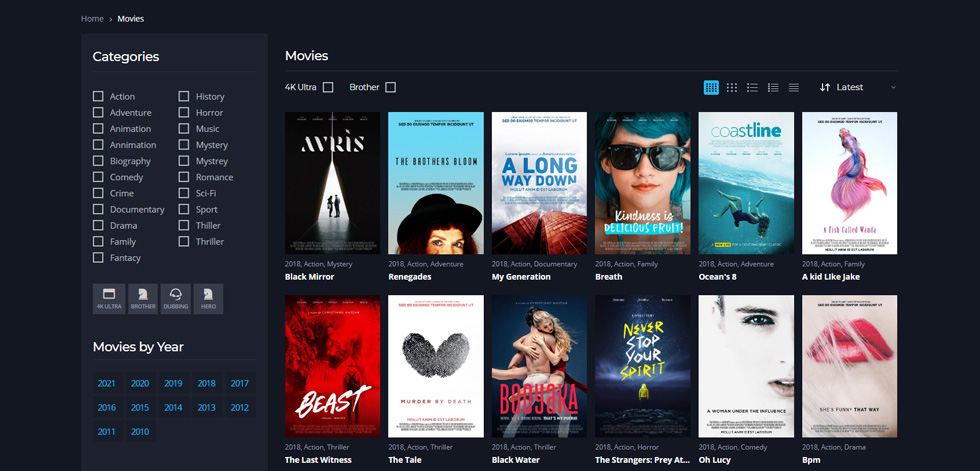This screenshot has width=980, height=471.
Task: Open the Oh Lucy movie poster
Action: [x=746, y=366]
